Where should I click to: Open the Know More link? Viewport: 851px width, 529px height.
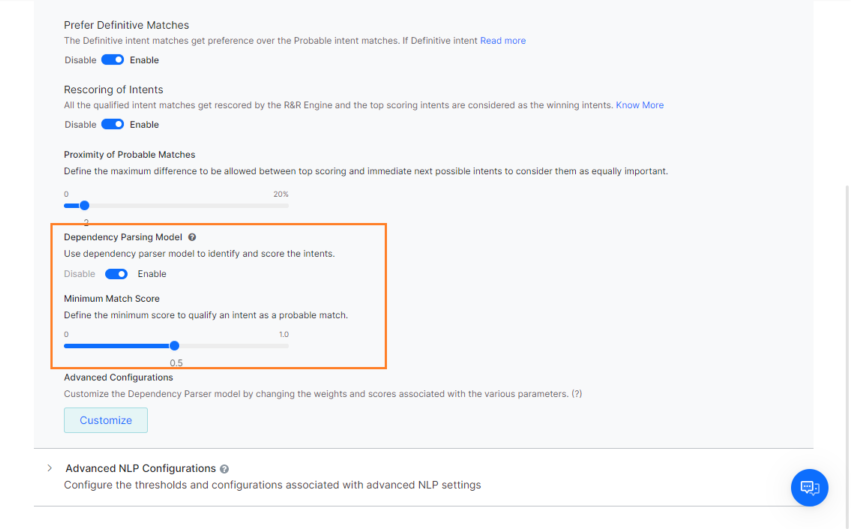tap(639, 105)
